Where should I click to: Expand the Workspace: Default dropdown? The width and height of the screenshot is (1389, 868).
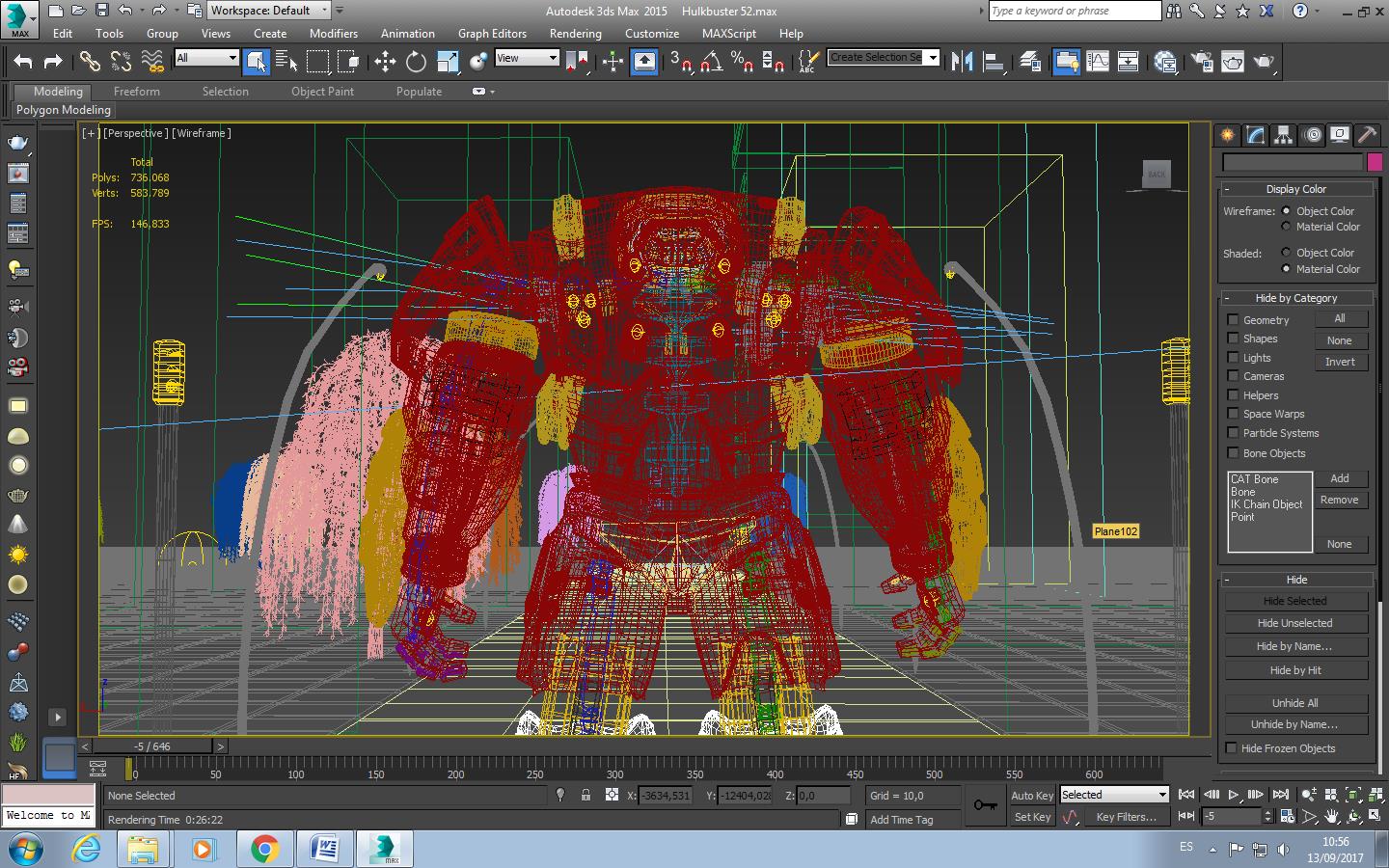coord(324,10)
